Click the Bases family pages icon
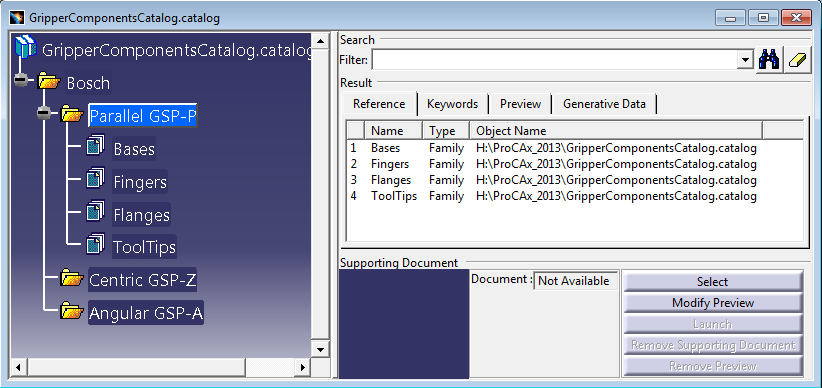 point(96,146)
